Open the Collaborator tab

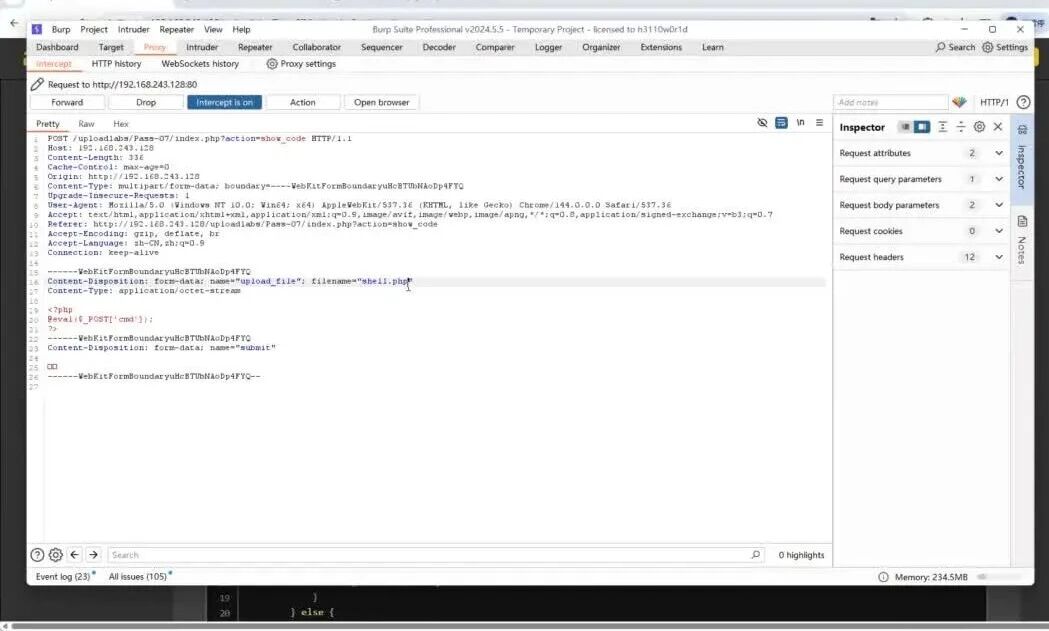click(316, 48)
